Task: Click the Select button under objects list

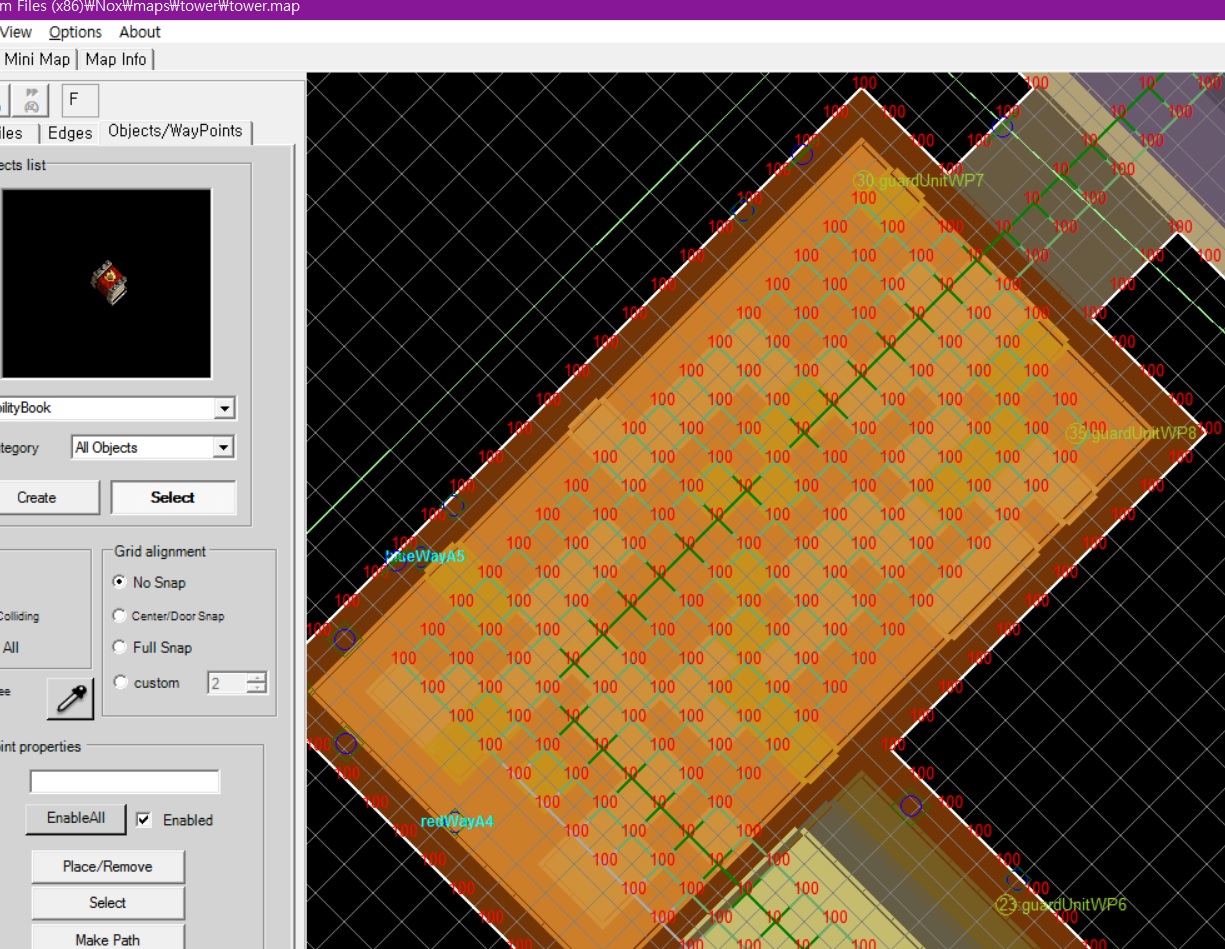Action: [x=173, y=497]
